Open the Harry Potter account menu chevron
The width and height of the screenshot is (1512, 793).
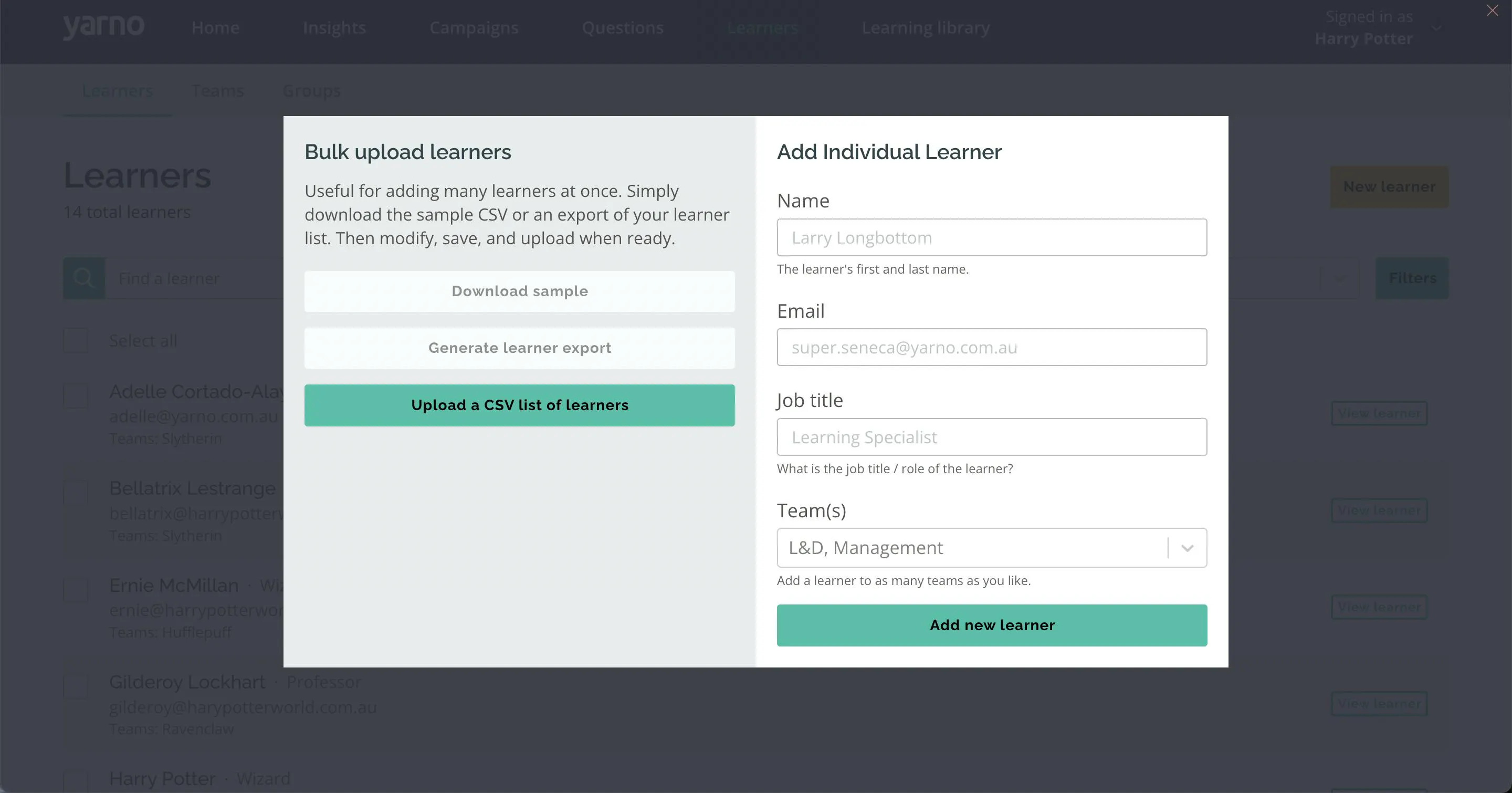pos(1436,28)
